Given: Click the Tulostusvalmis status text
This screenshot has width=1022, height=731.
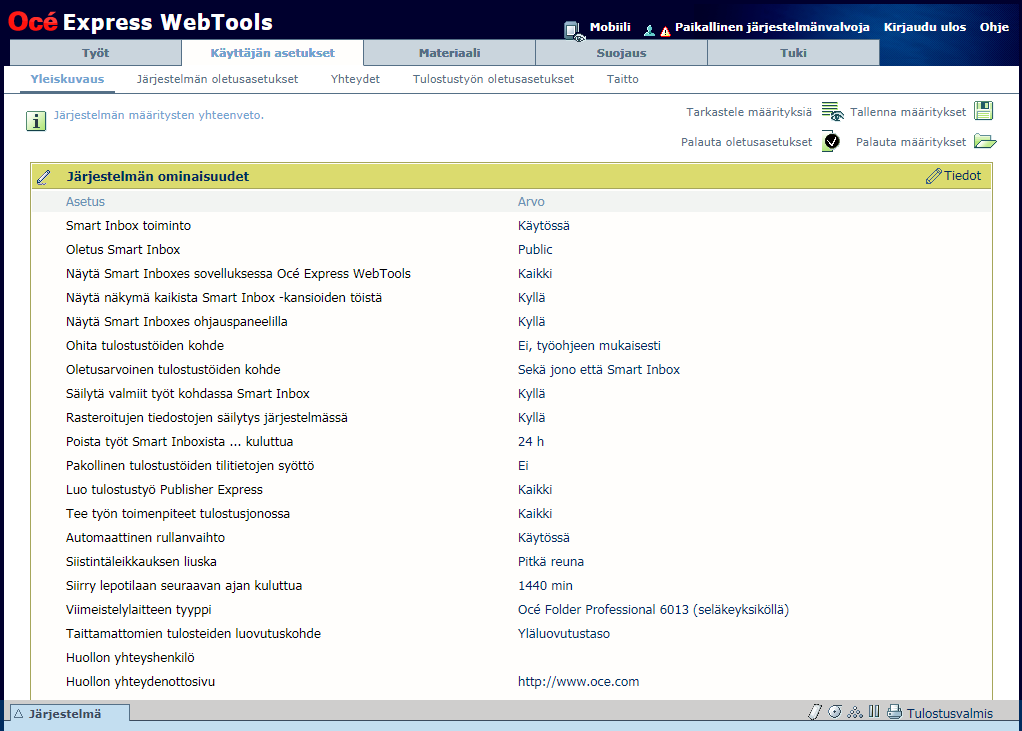Looking at the screenshot, I should click(x=950, y=713).
